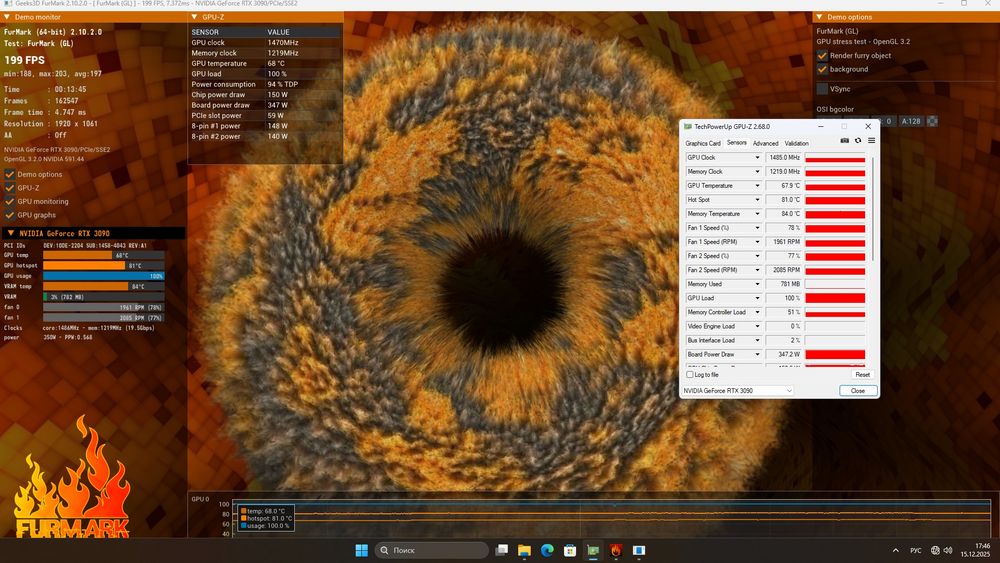This screenshot has height=563, width=1000.
Task: Click the PCIe slot power row
Action: pos(265,115)
